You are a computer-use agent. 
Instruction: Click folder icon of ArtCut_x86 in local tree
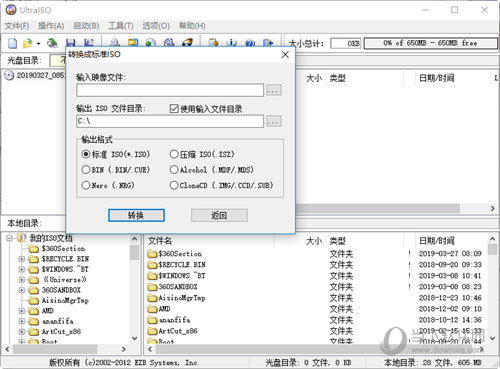click(x=33, y=332)
